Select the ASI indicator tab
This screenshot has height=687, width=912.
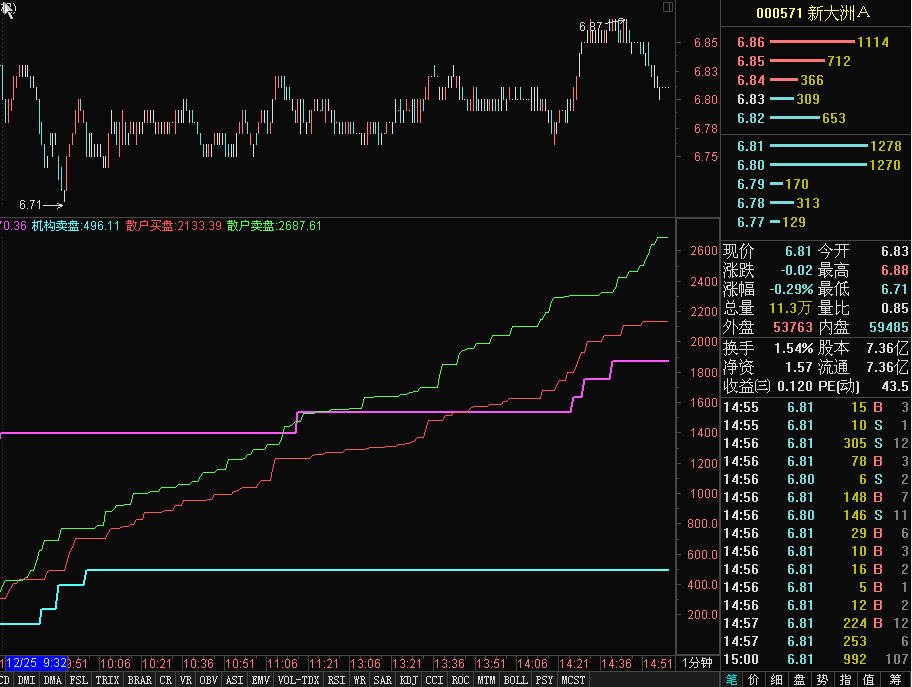234,680
